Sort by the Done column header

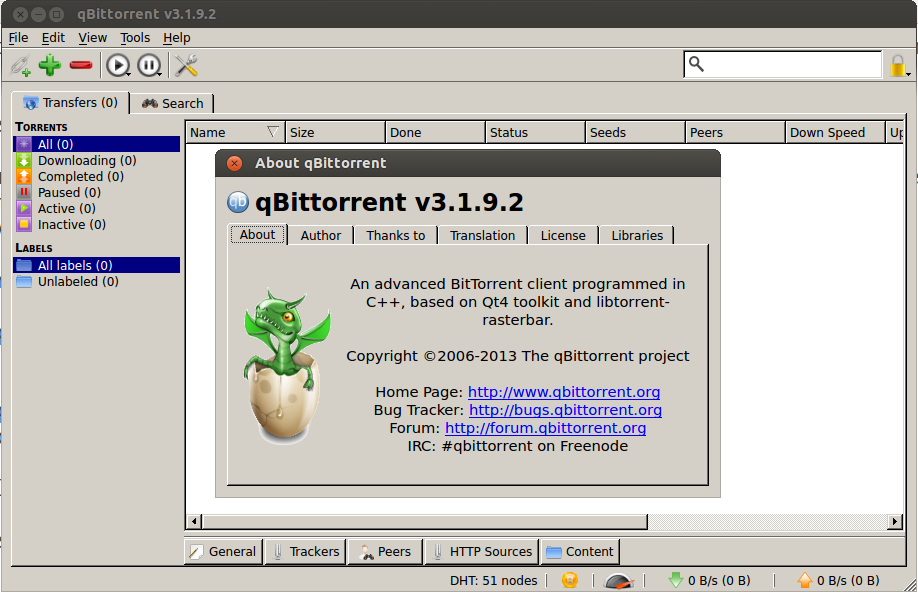coord(436,132)
